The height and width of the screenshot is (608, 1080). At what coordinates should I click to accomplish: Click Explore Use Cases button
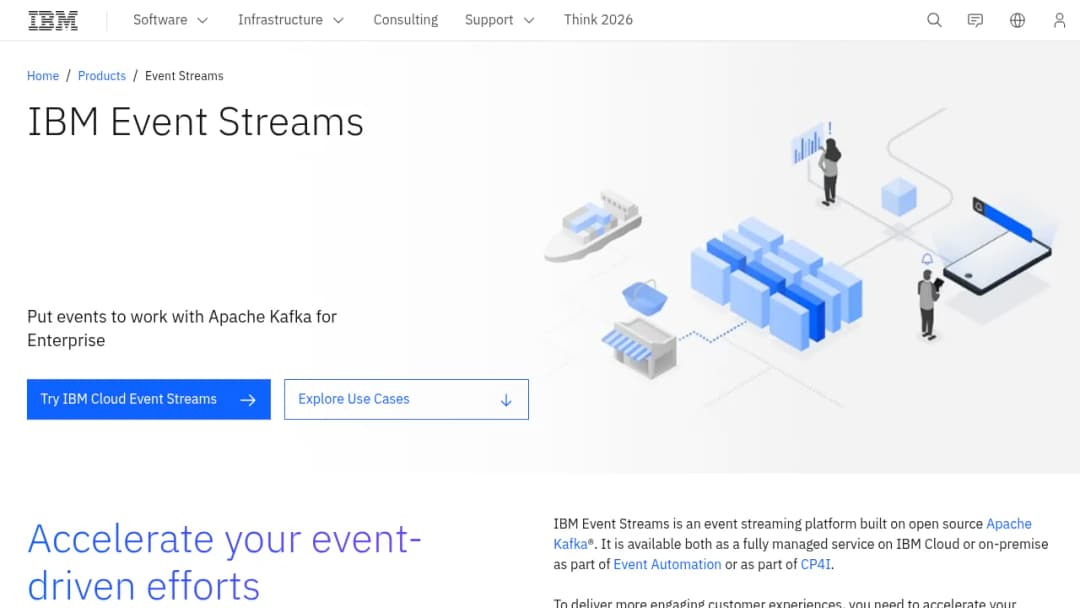point(406,399)
